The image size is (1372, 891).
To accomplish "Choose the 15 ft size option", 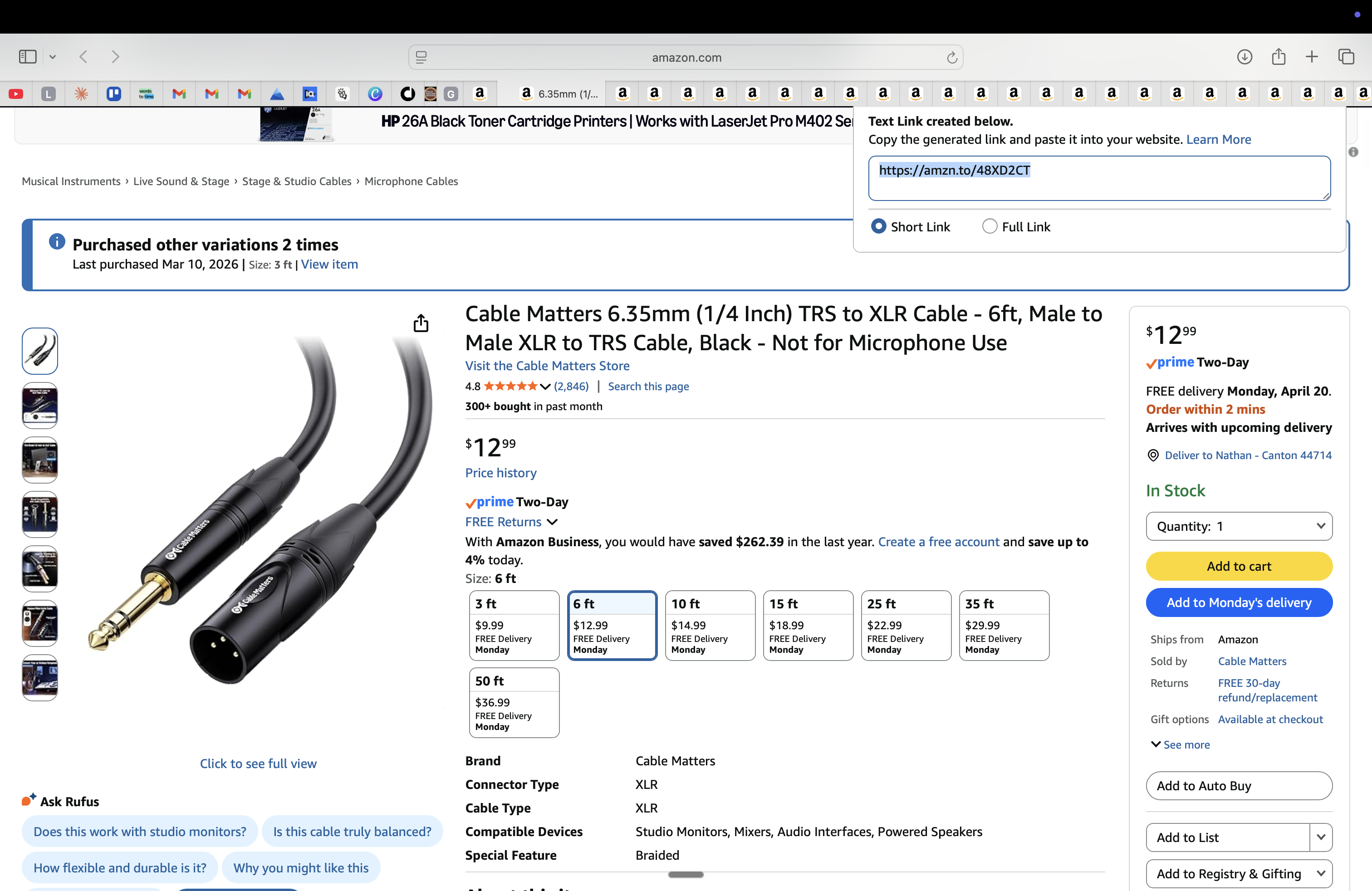I will click(808, 625).
